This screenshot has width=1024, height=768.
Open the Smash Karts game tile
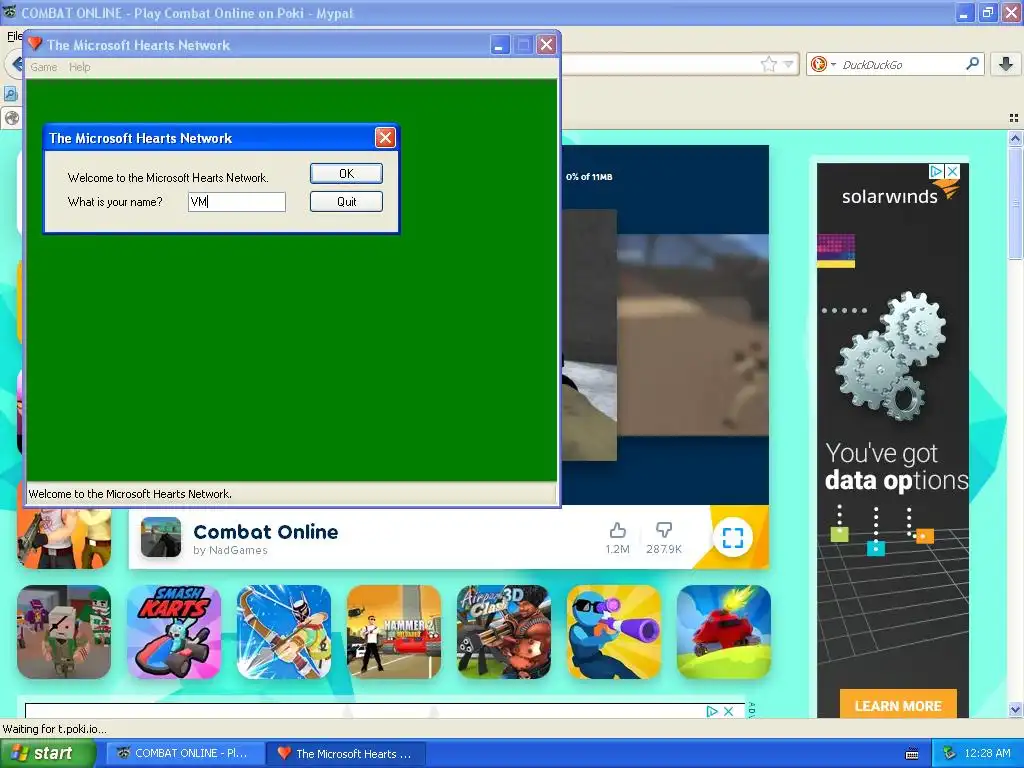click(174, 632)
